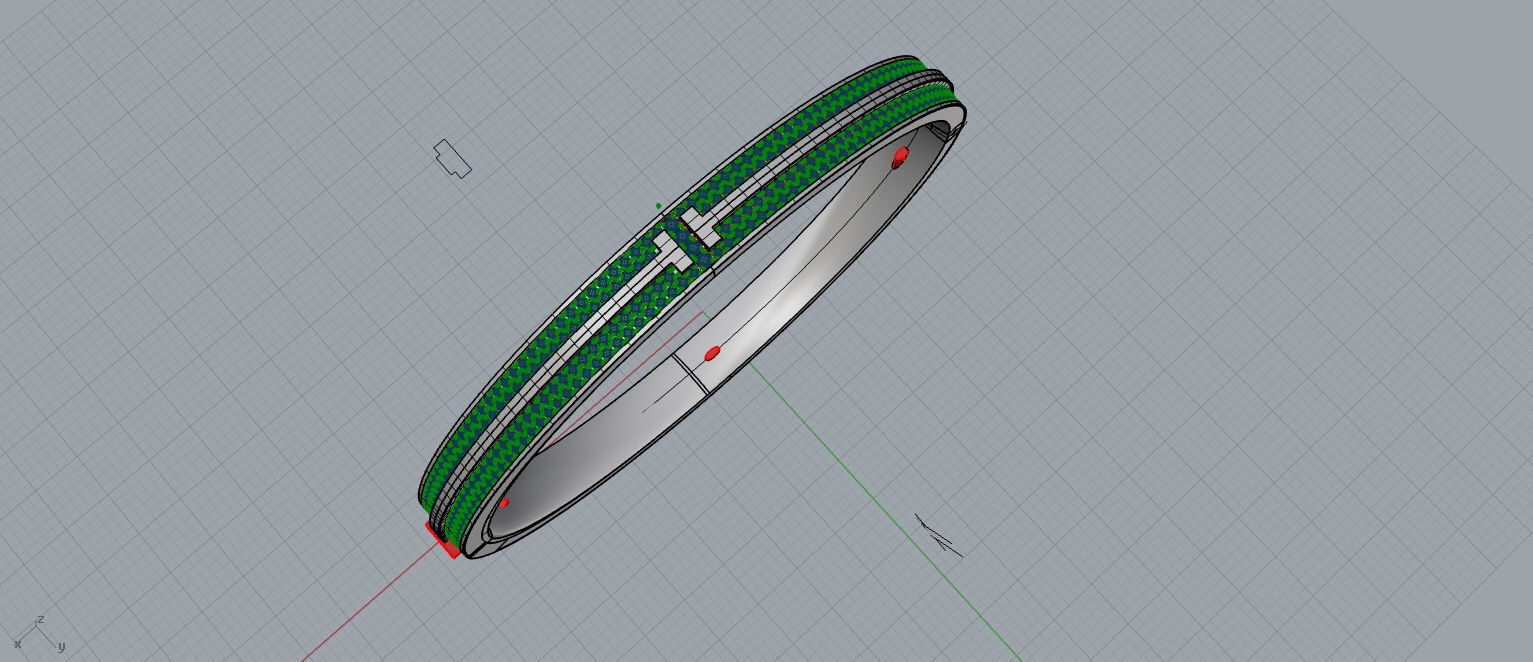Image resolution: width=1533 pixels, height=662 pixels.
Task: Pick the red rectangular block at the bracelet's bottom end
Action: tap(443, 540)
